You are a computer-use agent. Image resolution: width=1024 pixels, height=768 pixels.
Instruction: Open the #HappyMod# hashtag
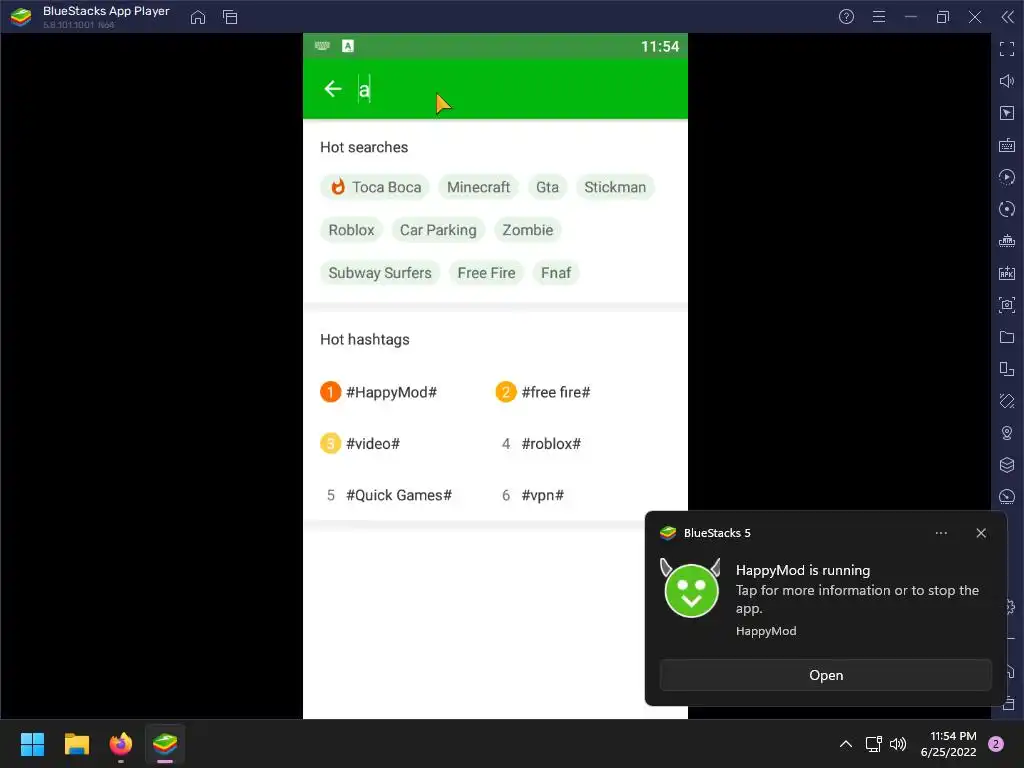(x=379, y=392)
